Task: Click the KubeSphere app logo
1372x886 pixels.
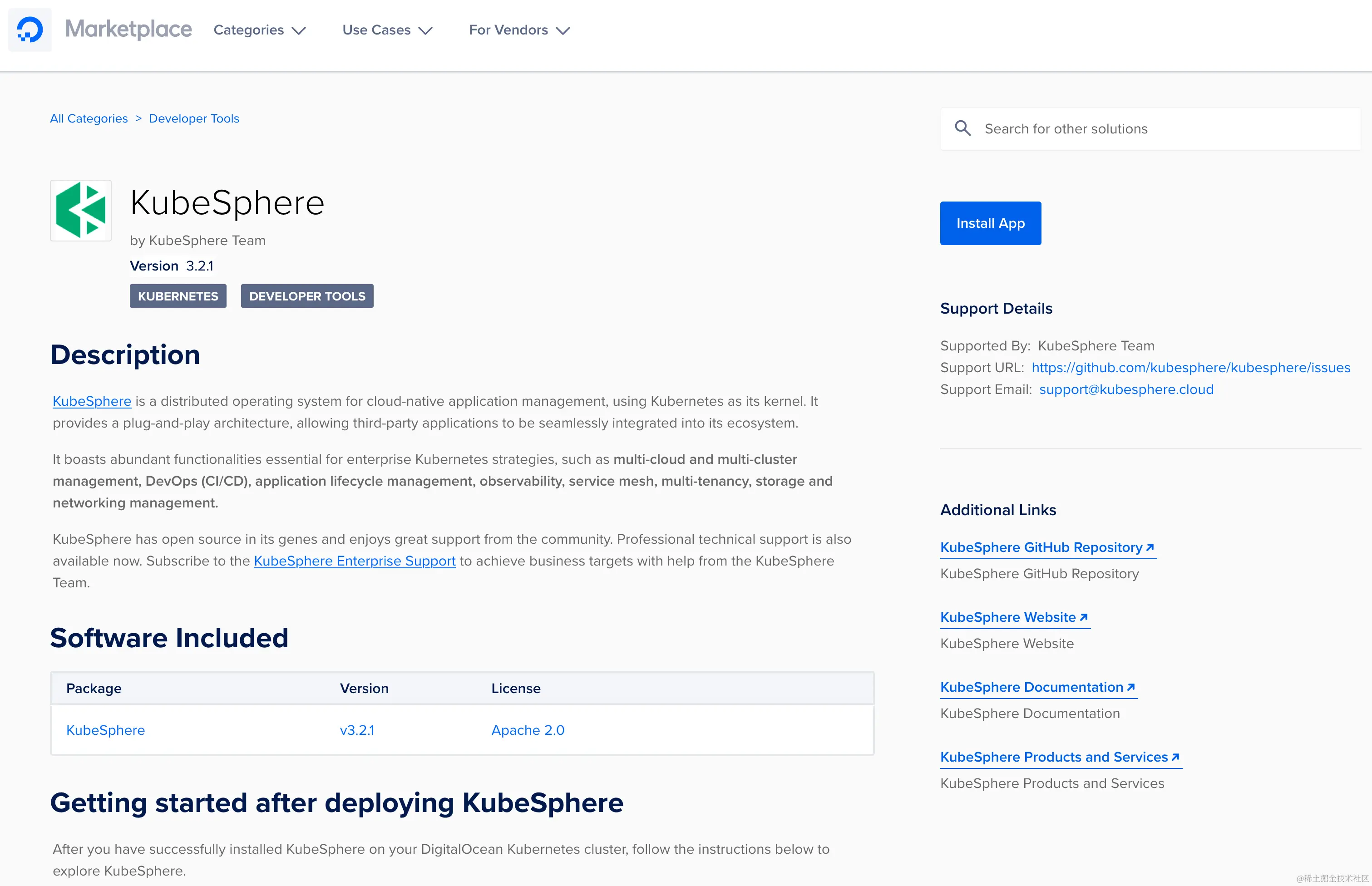Action: tap(80, 210)
